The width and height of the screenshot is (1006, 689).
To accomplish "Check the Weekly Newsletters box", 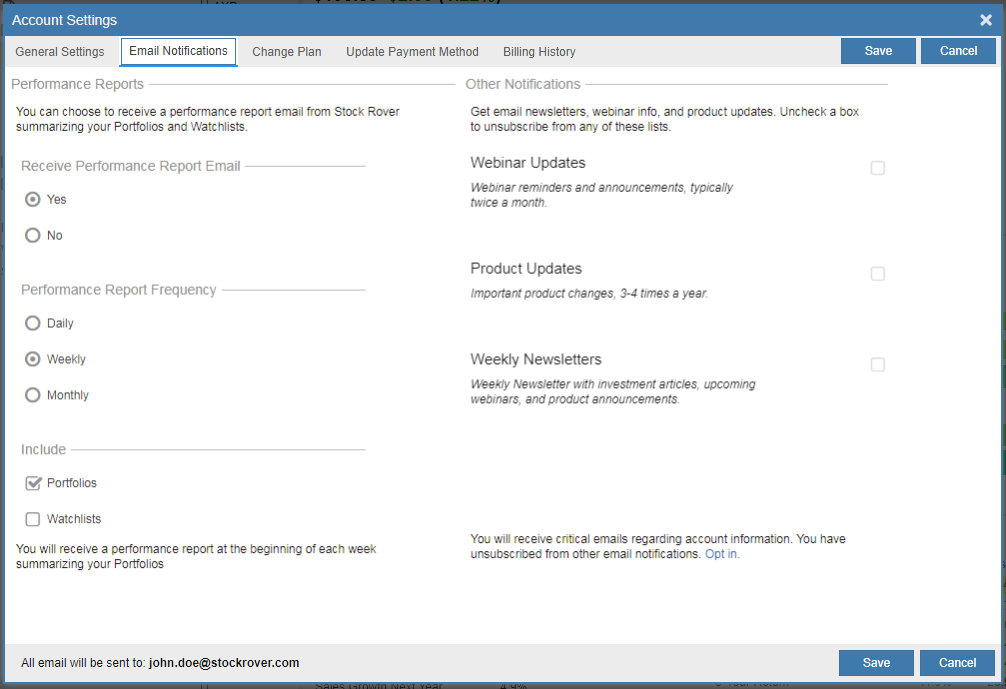I will (878, 365).
